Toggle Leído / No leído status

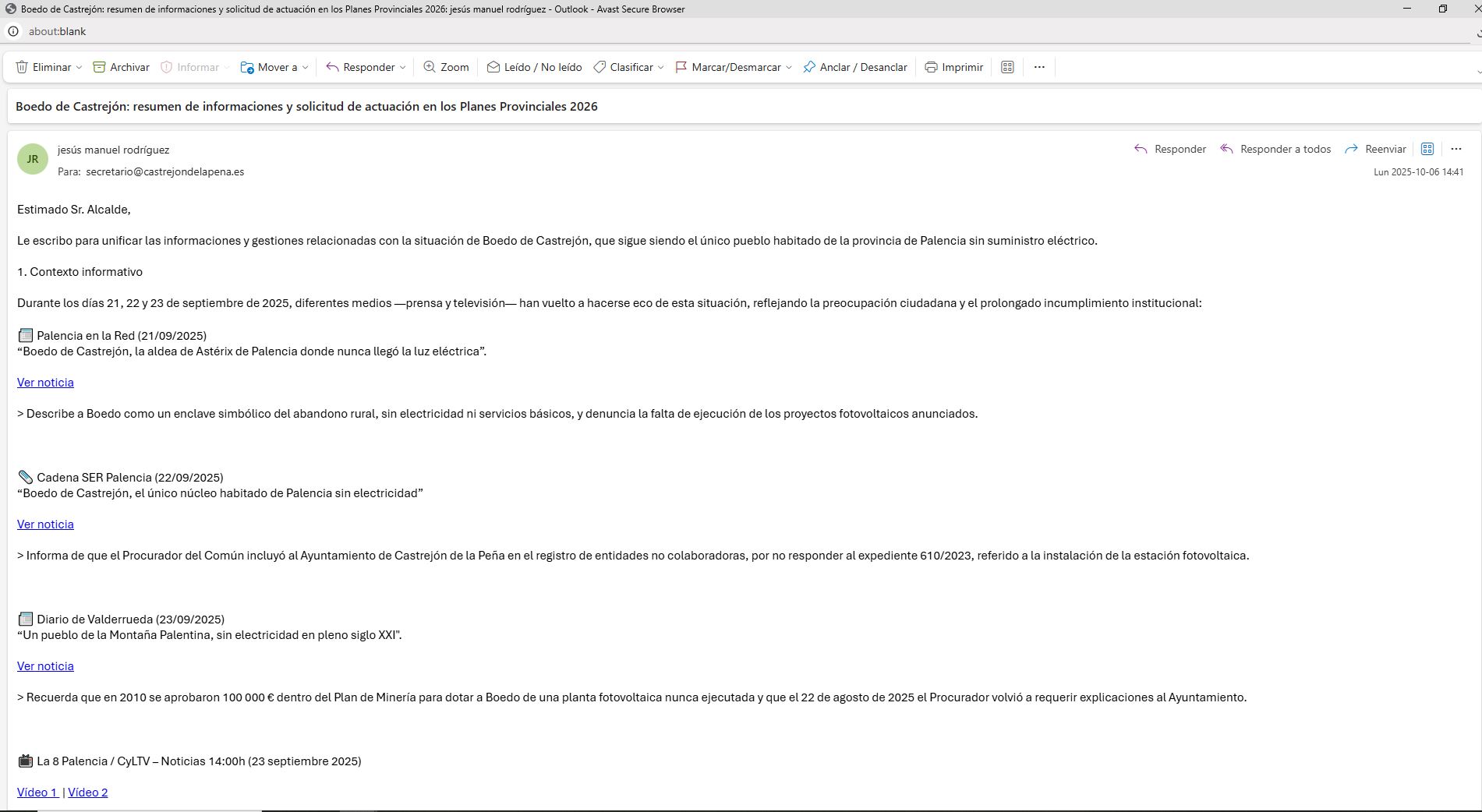click(534, 67)
